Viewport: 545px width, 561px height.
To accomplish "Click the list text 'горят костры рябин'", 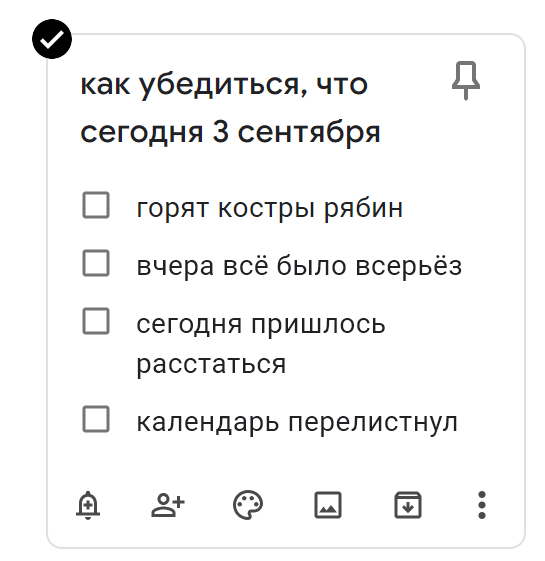I will pos(270,208).
